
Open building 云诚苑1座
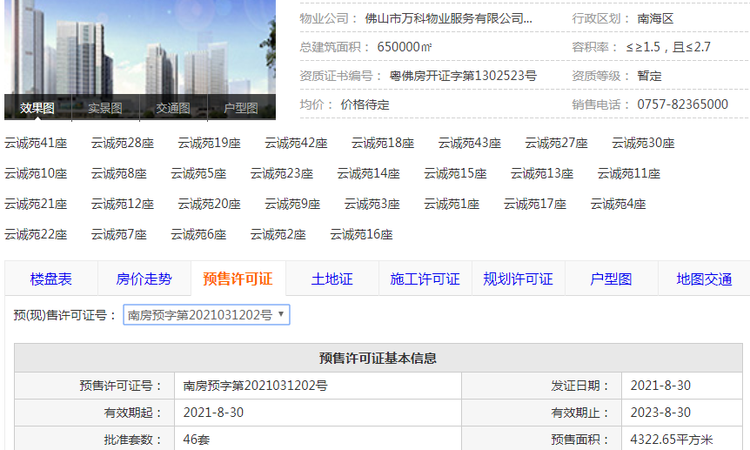(x=452, y=204)
